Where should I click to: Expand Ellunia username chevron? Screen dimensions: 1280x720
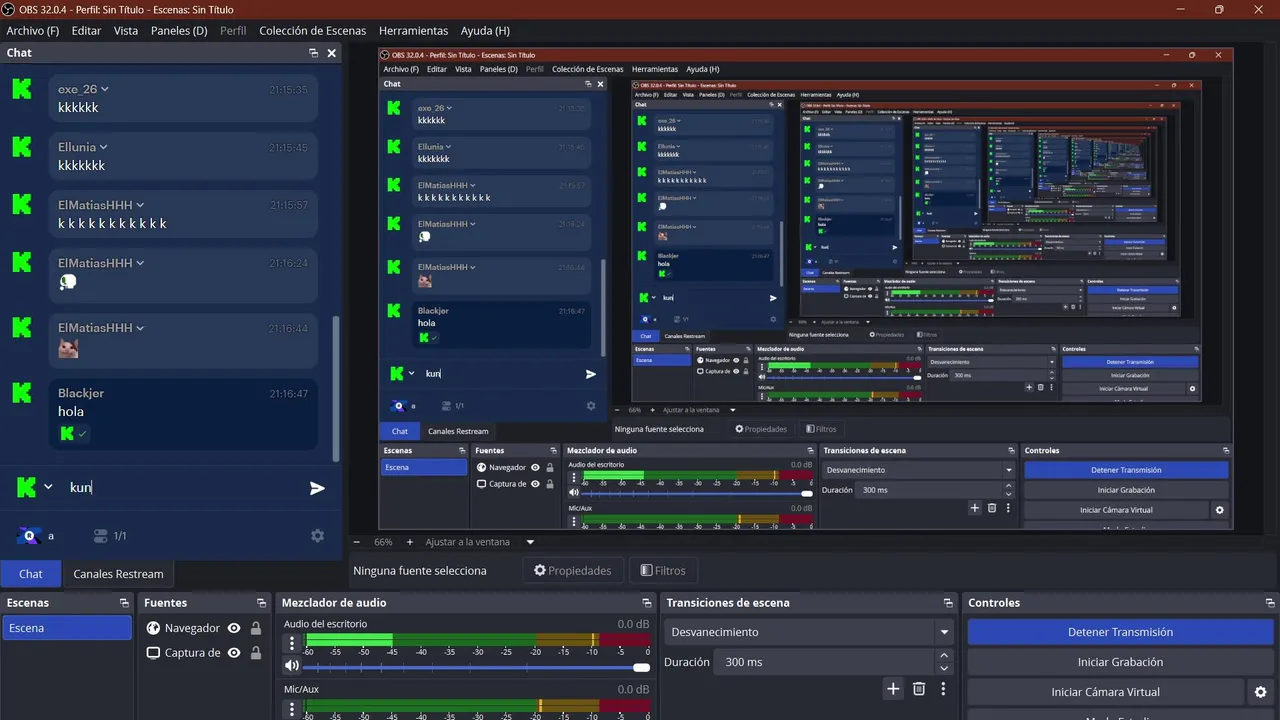click(x=105, y=147)
